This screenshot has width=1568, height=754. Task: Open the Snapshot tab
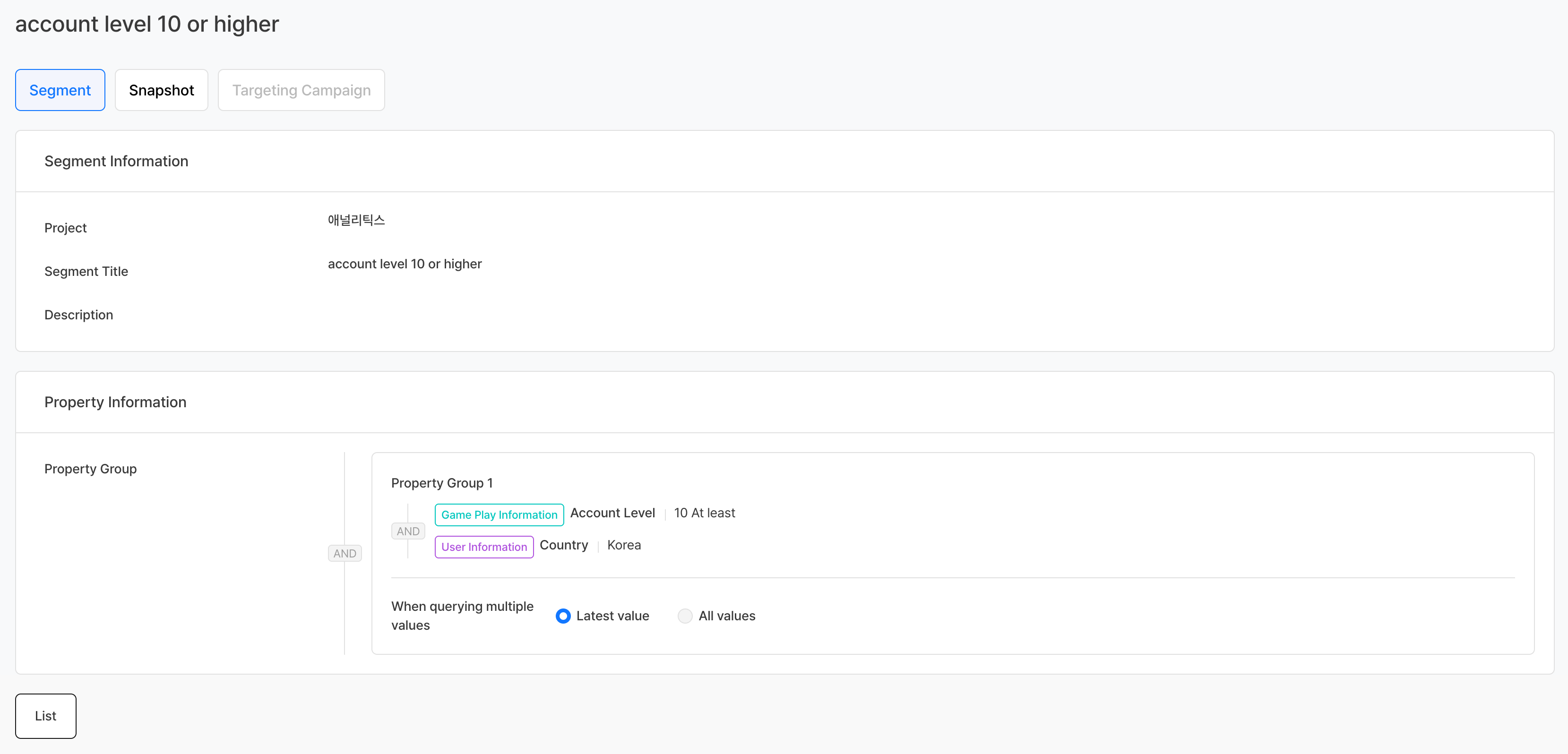coord(161,90)
